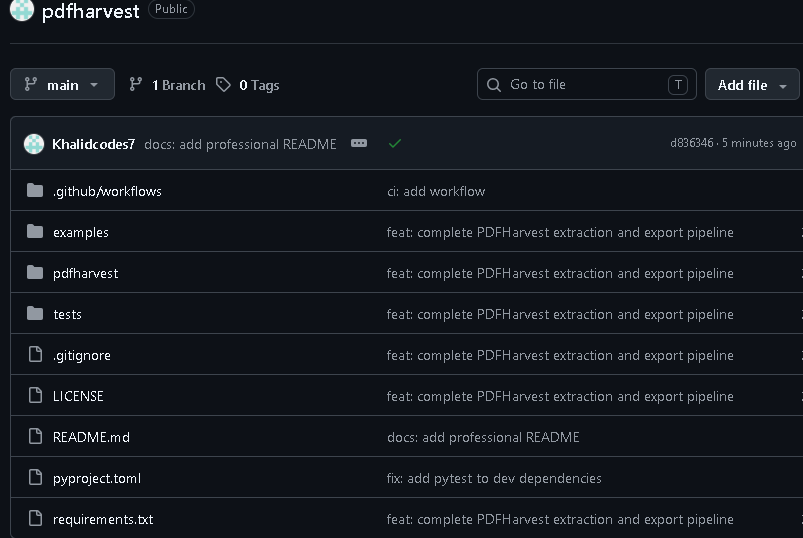Open the Khalidcodes7 author profile link

coord(93,144)
